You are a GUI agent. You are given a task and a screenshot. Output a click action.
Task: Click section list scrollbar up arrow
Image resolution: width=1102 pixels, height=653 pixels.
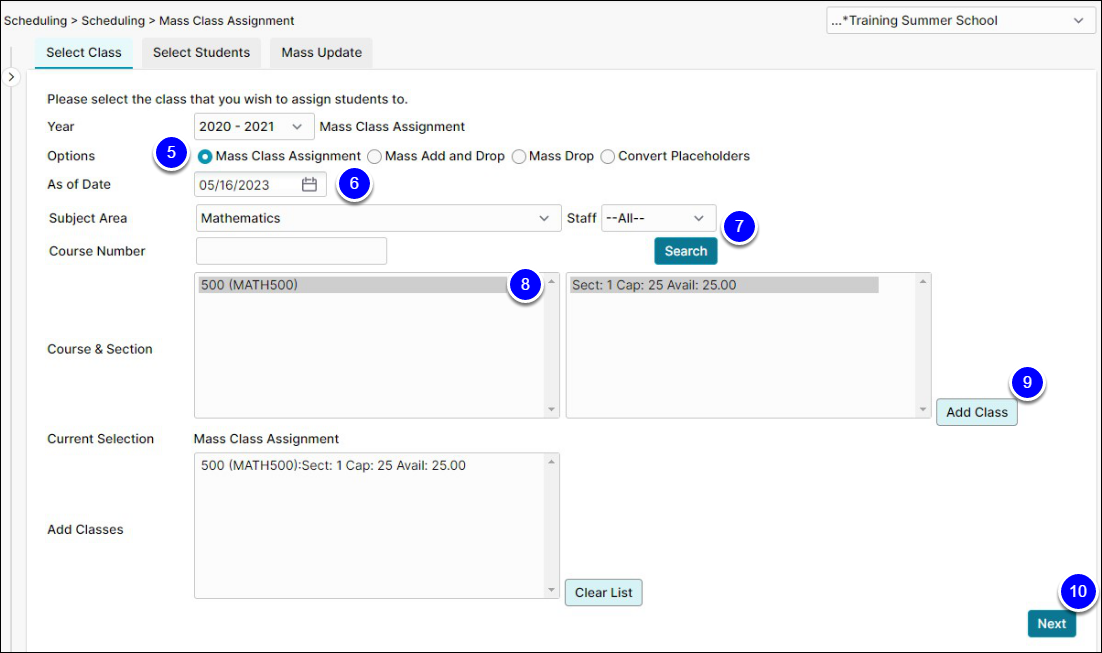[x=923, y=281]
